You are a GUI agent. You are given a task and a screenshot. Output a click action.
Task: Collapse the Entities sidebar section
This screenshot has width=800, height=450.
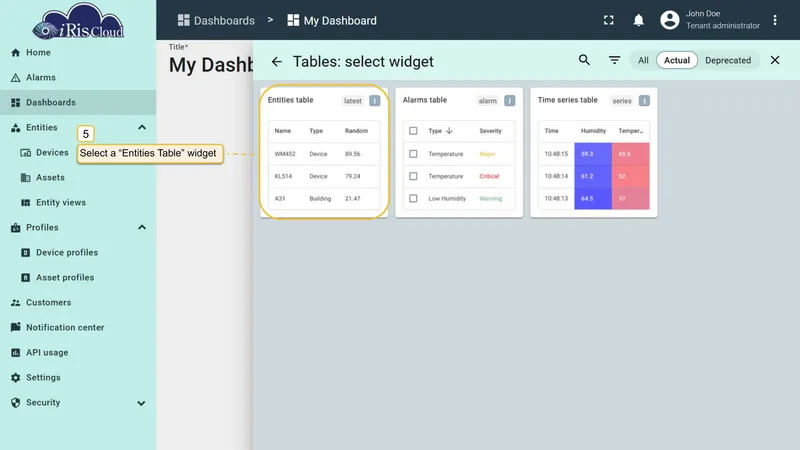[x=142, y=127]
